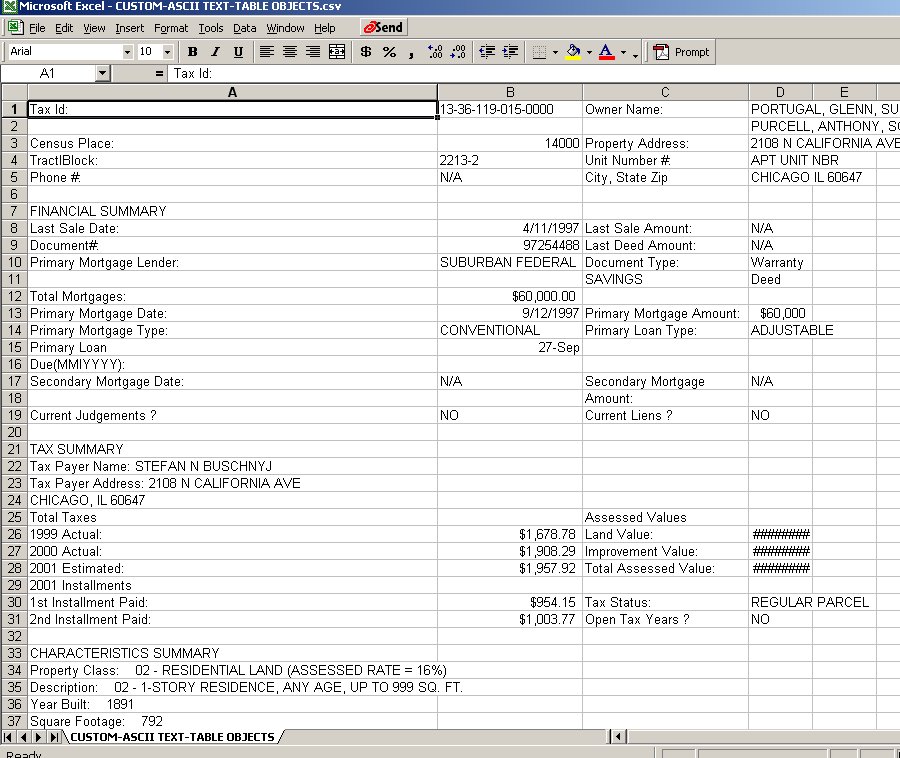
Task: Open the Help menu
Action: point(324,28)
